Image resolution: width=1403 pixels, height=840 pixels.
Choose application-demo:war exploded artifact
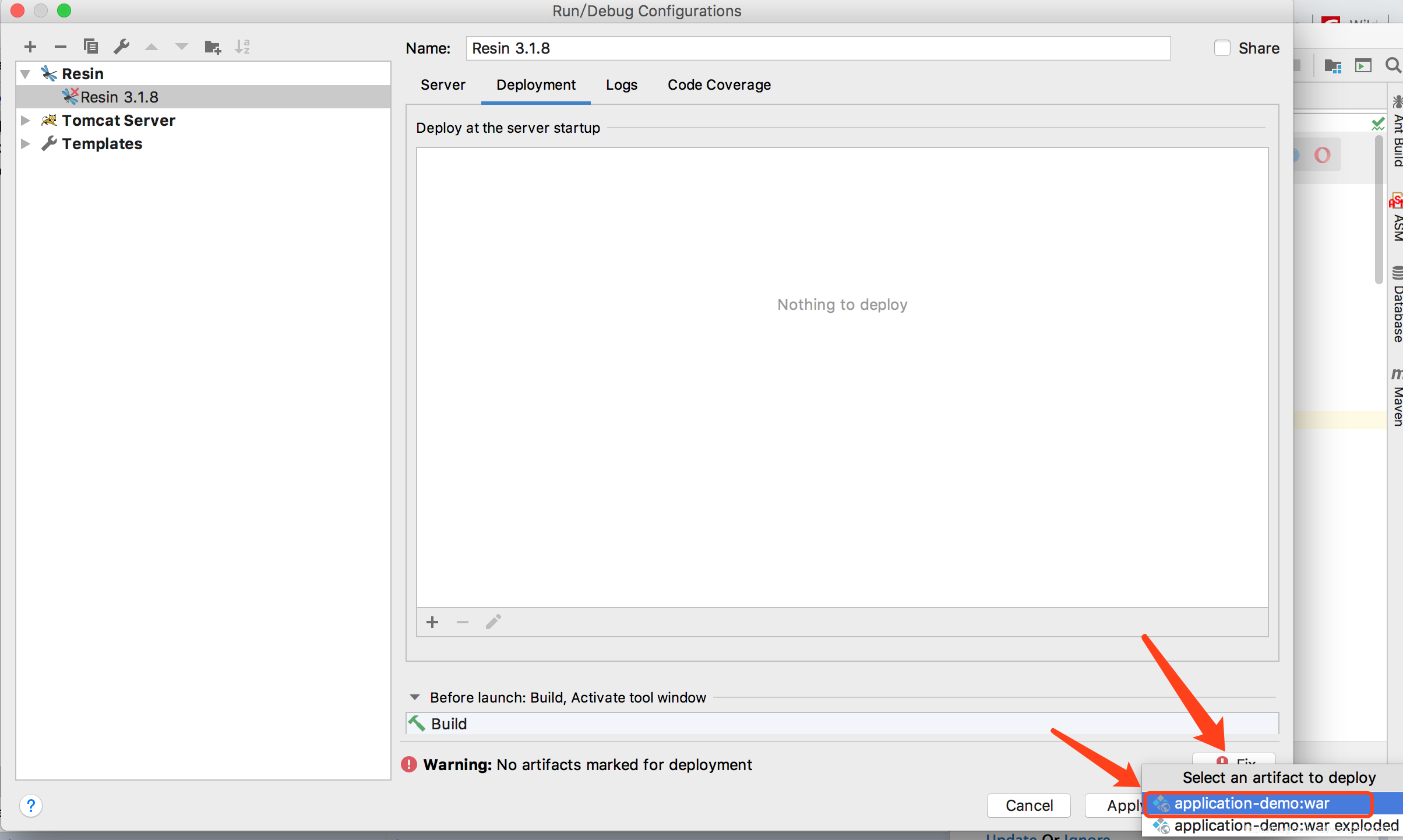coord(1285,826)
